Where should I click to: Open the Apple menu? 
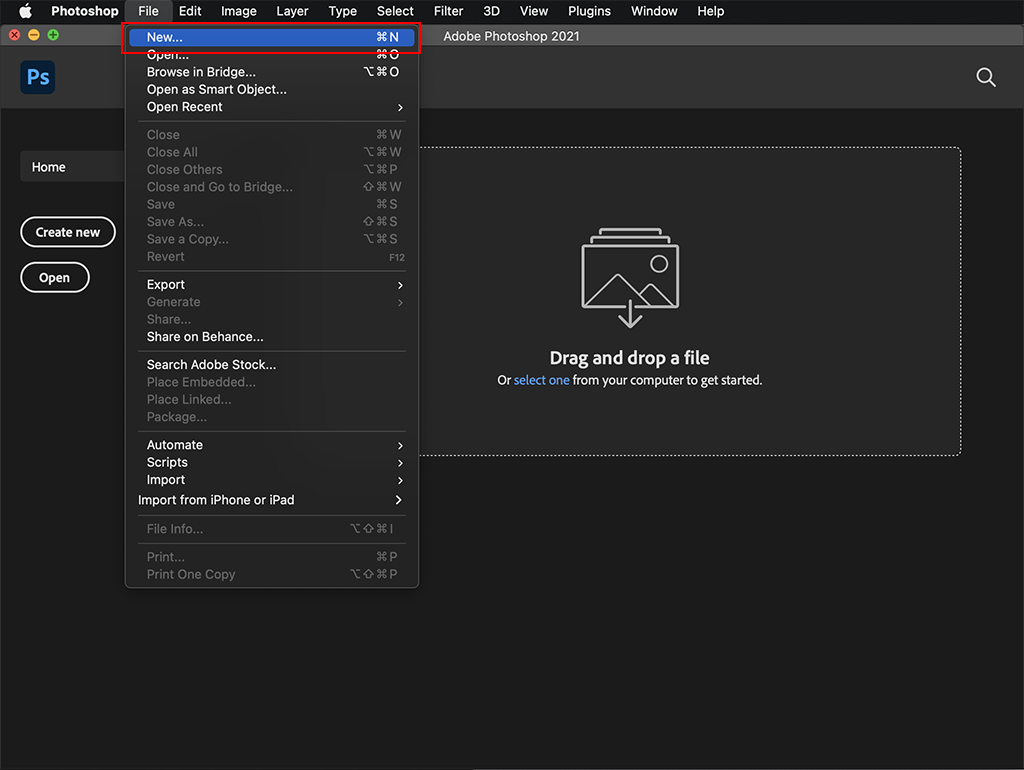(25, 10)
